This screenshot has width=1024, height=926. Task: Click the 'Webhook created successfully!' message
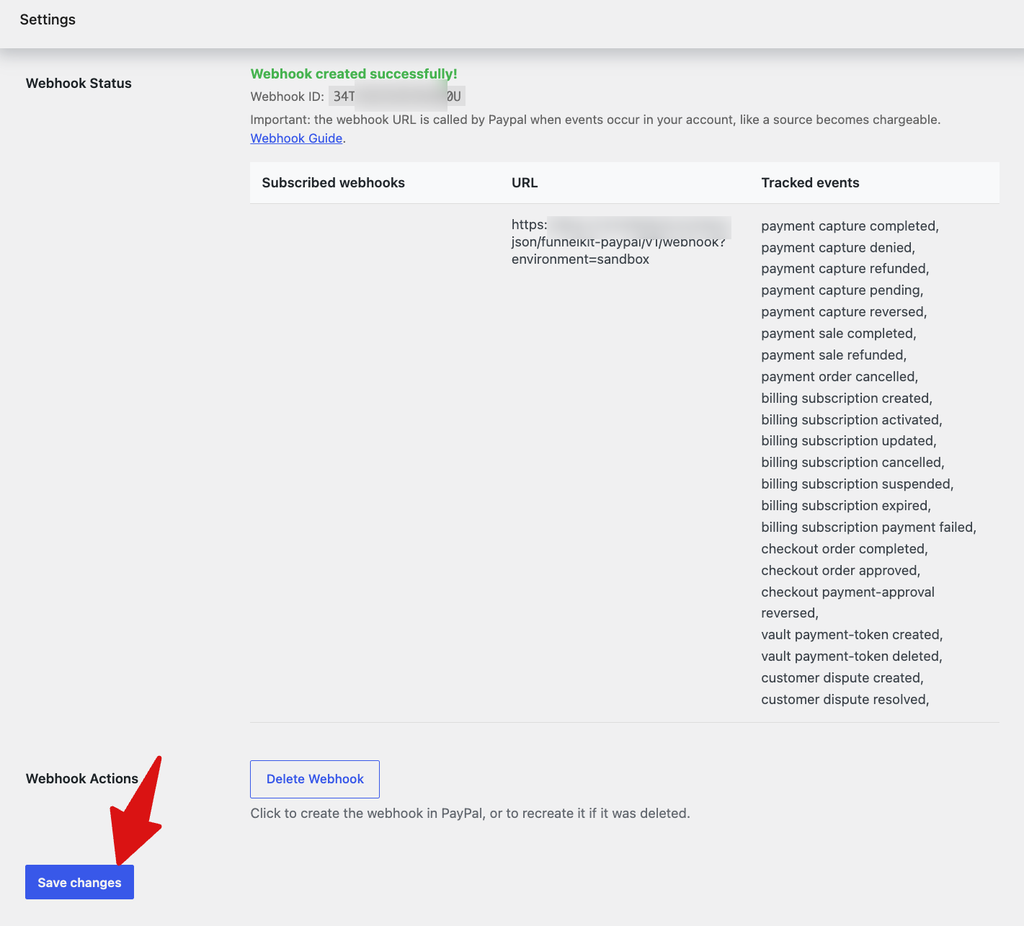[x=354, y=74]
